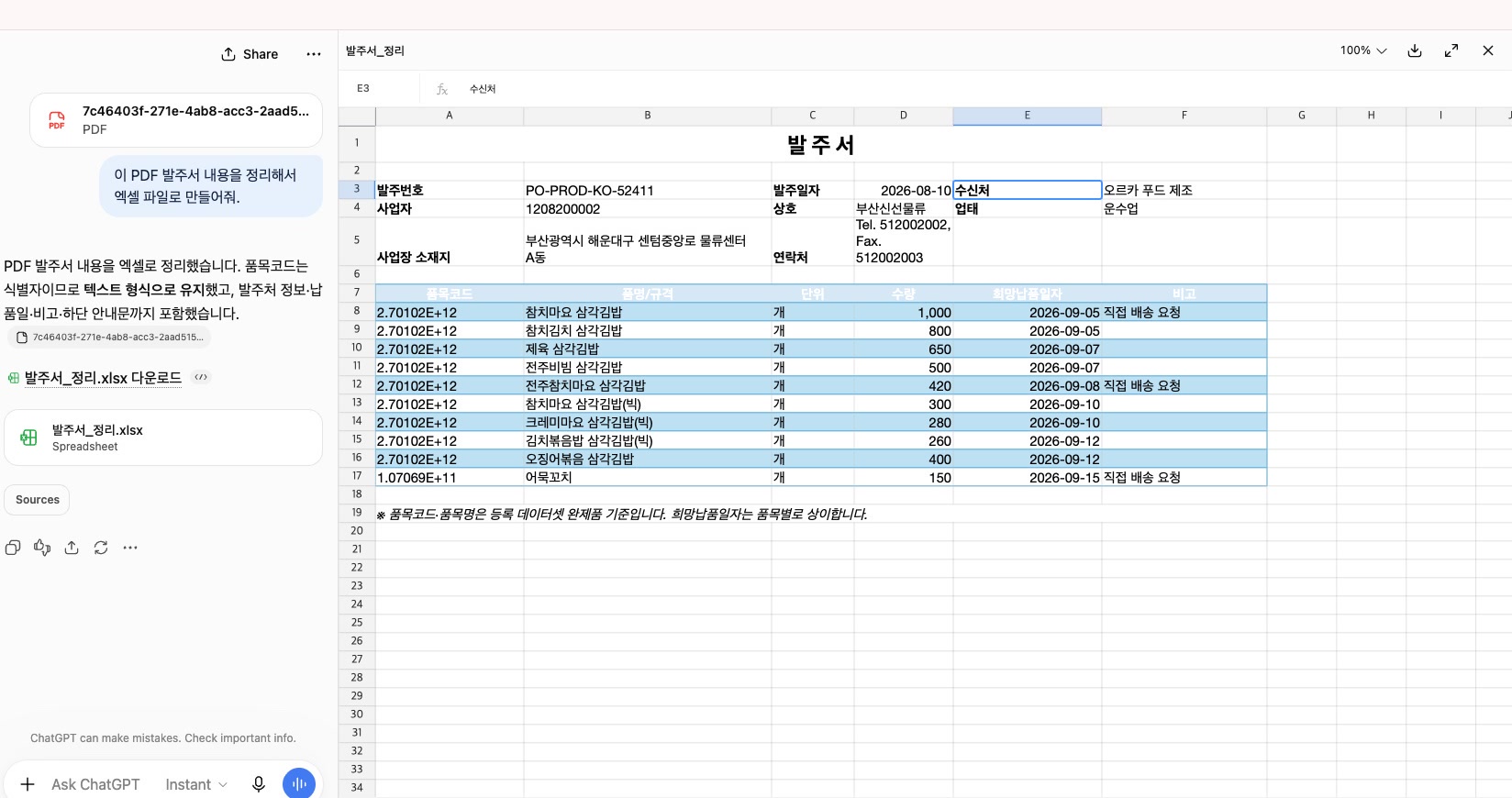Select the 참치마요 삼각김밥 cell in row 8
The image size is (1512, 798).
[x=648, y=312]
